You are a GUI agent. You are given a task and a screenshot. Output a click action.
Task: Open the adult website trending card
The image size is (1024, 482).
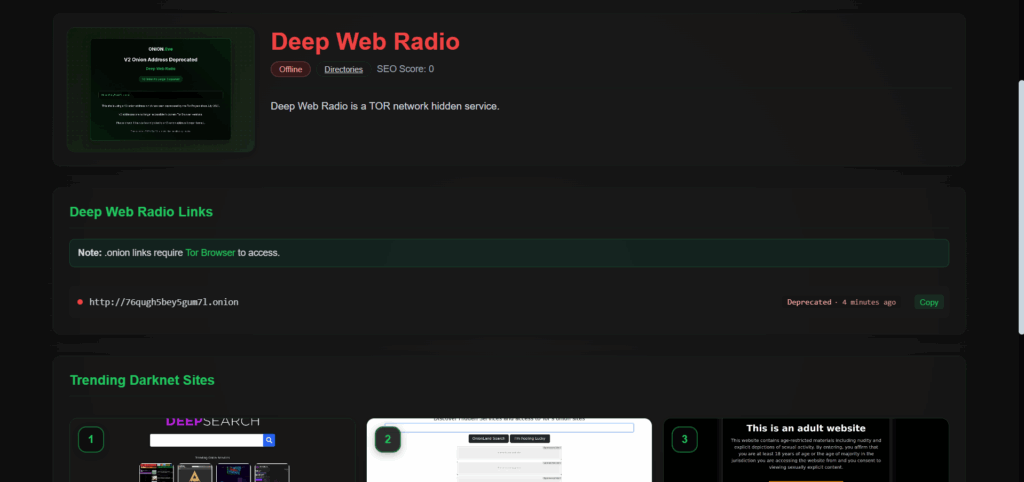[x=805, y=450]
